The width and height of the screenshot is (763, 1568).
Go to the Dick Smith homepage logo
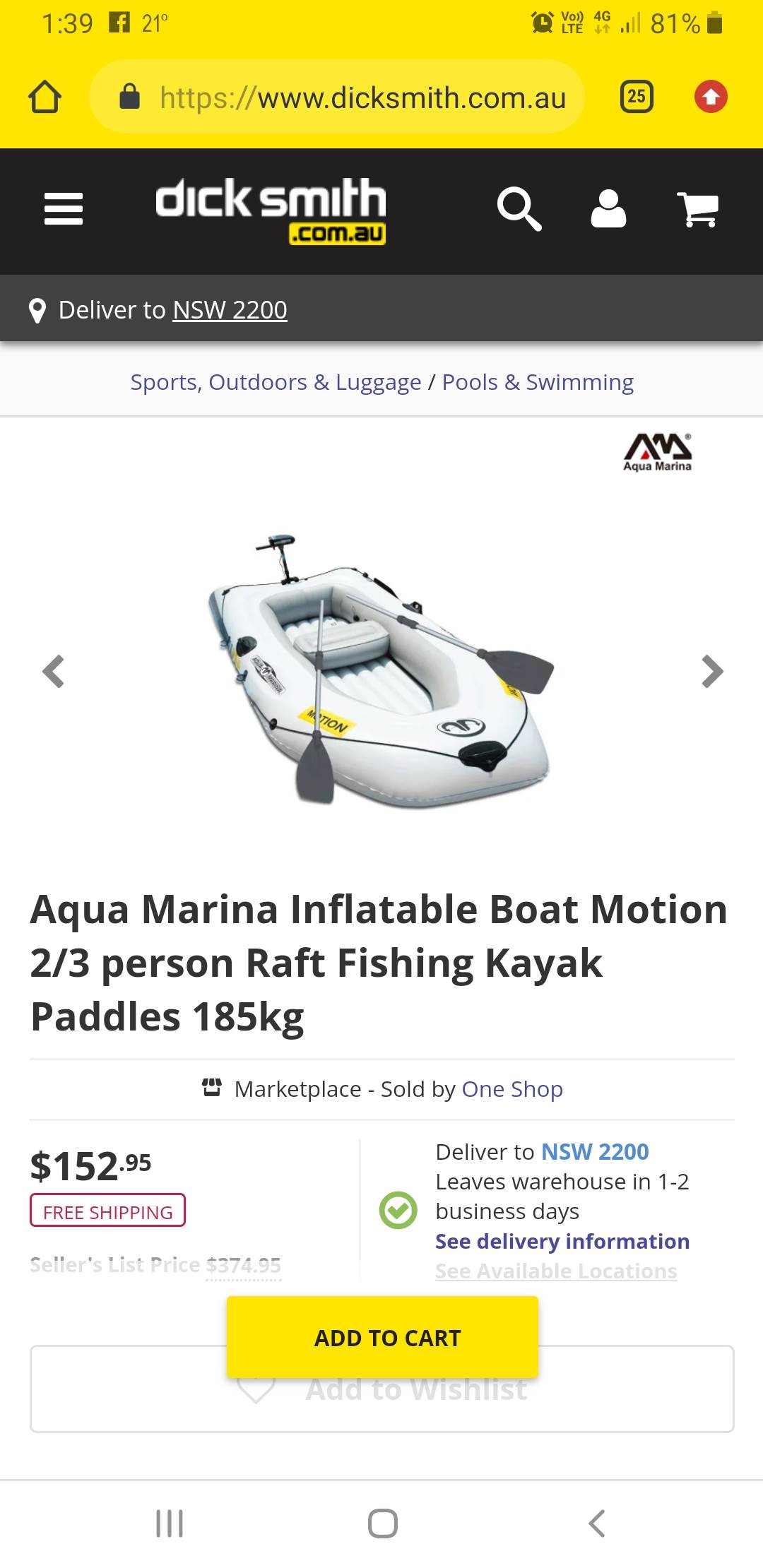(271, 210)
